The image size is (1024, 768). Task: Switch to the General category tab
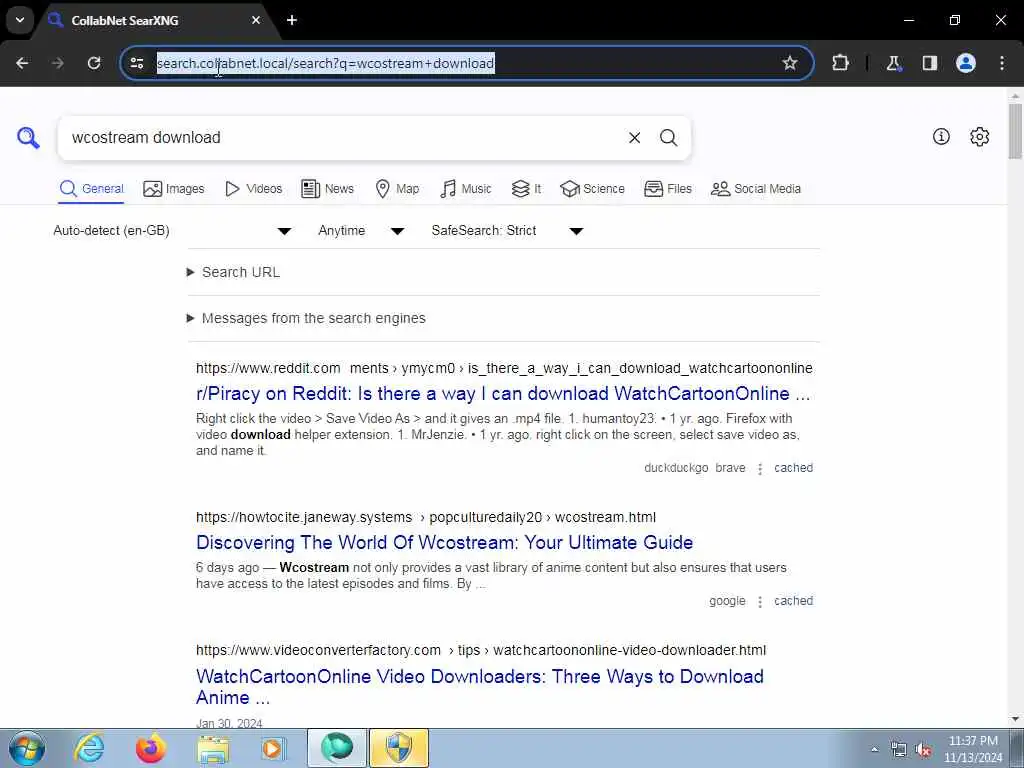(x=91, y=189)
